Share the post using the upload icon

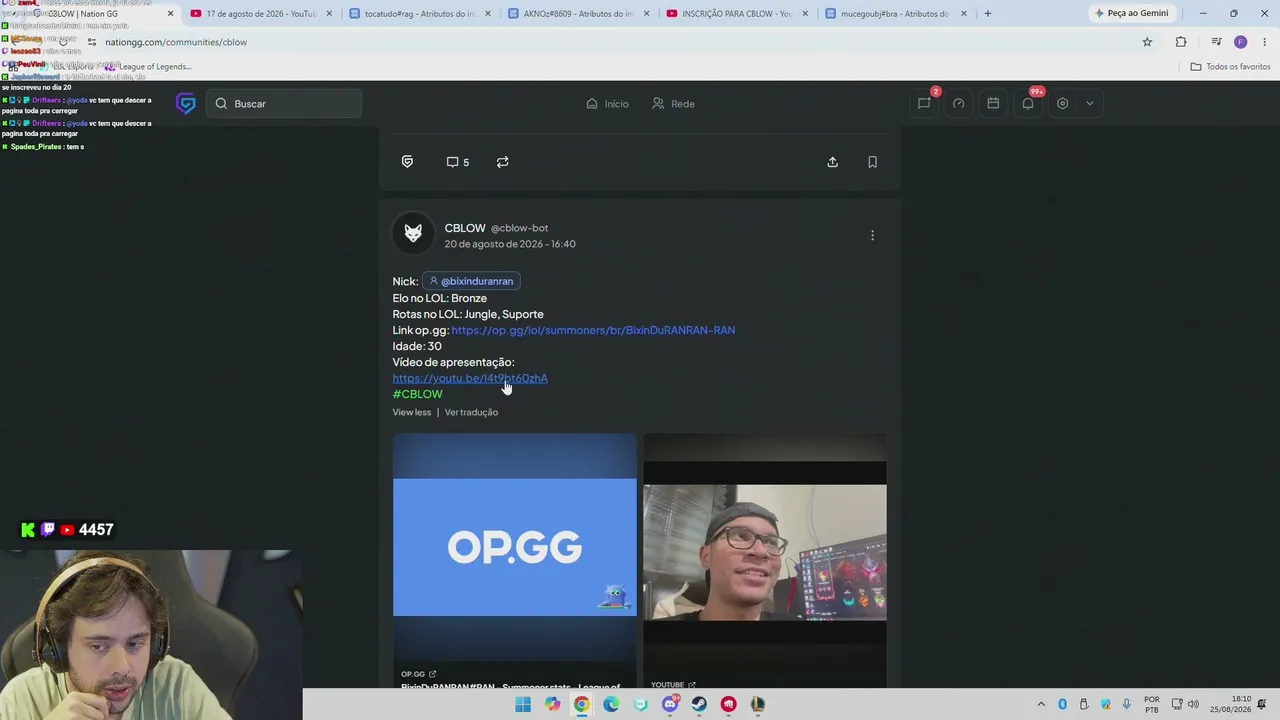tap(832, 162)
